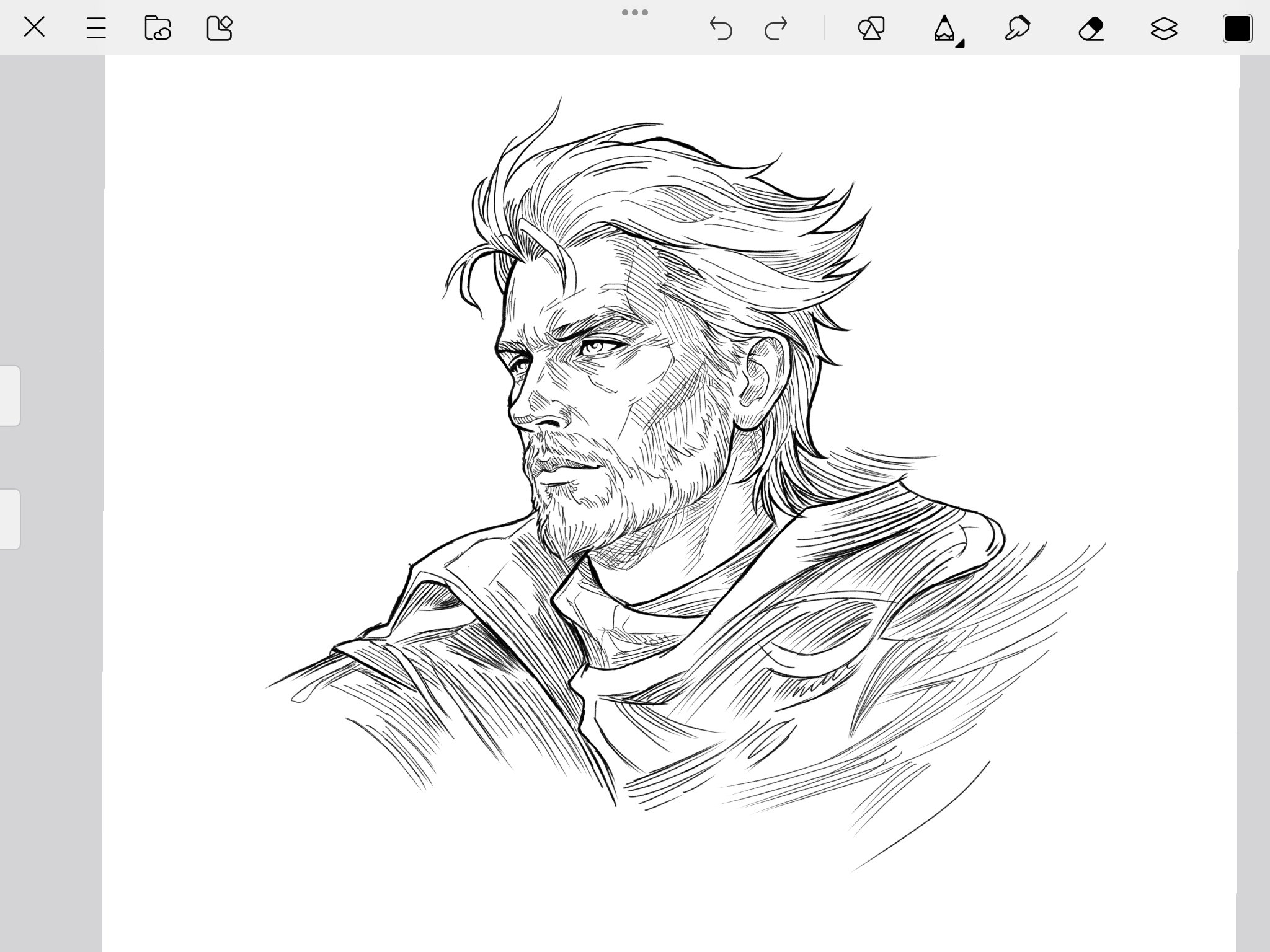Select the Pencil drawing tool
The image size is (1270, 952).
click(944, 29)
